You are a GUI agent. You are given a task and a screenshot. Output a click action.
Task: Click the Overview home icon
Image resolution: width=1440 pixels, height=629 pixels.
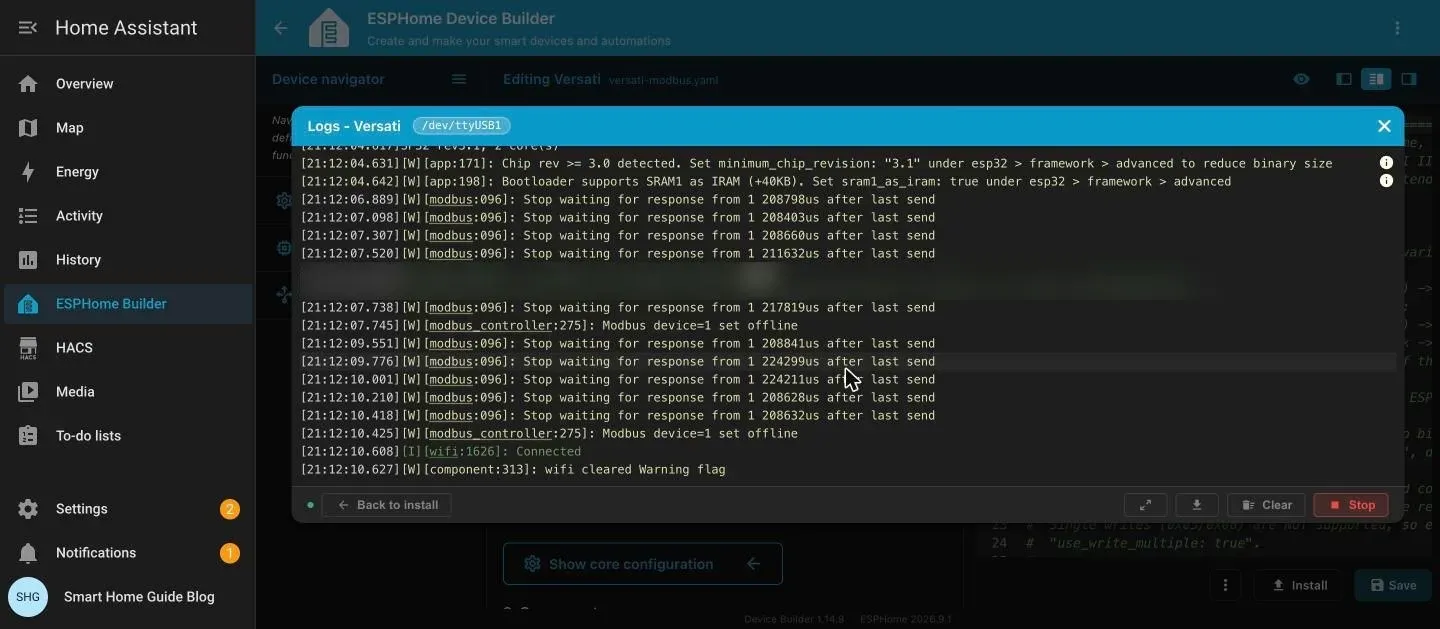(x=28, y=84)
